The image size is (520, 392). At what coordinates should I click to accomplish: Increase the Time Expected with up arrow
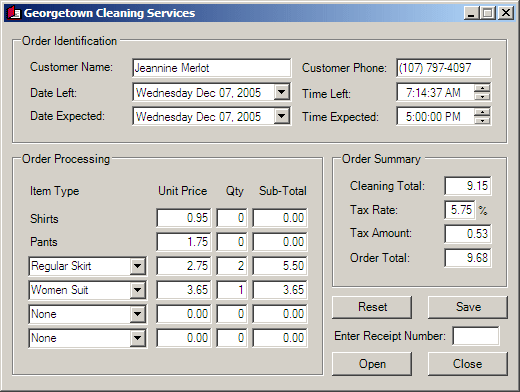click(482, 112)
